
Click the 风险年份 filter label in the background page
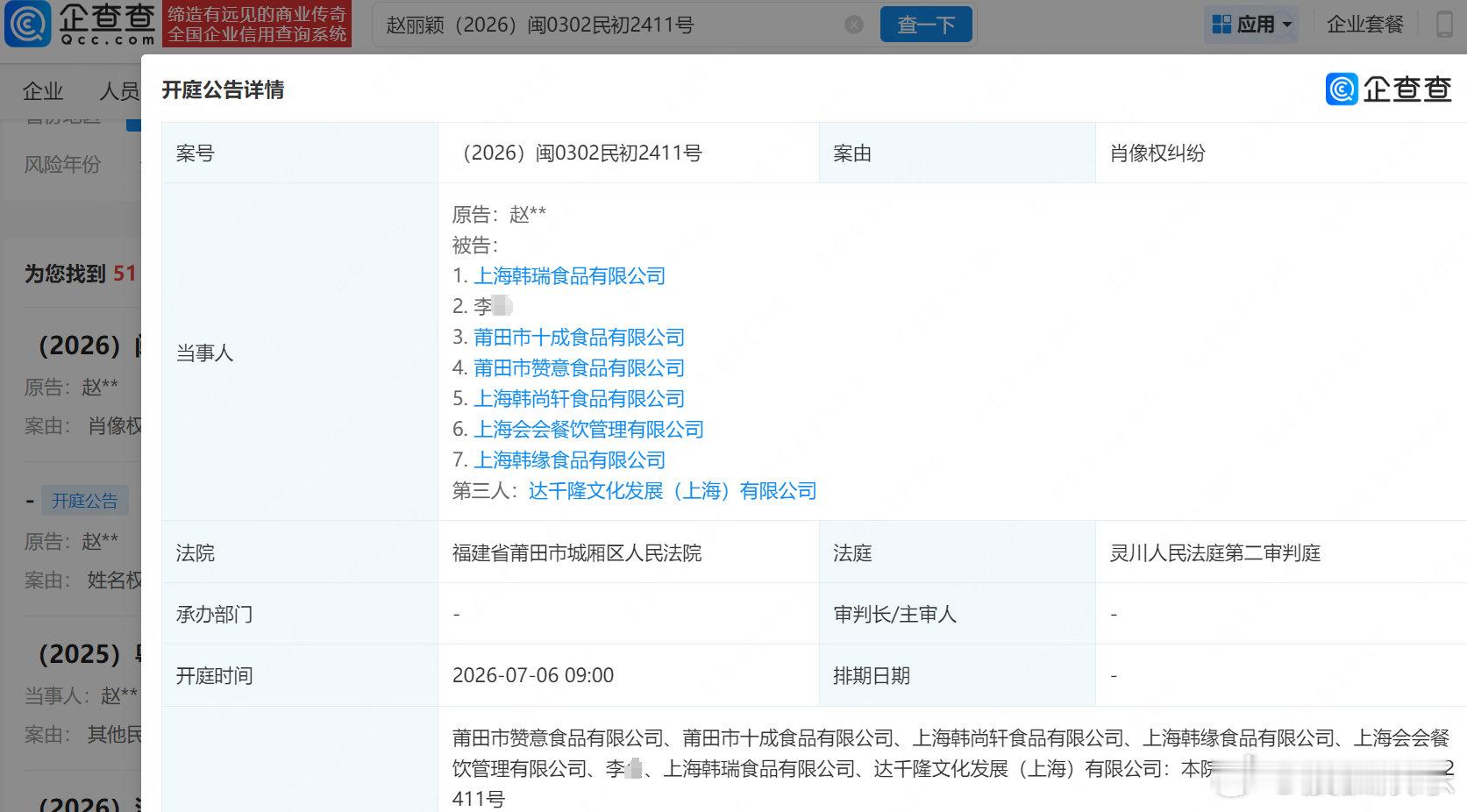pos(62,165)
